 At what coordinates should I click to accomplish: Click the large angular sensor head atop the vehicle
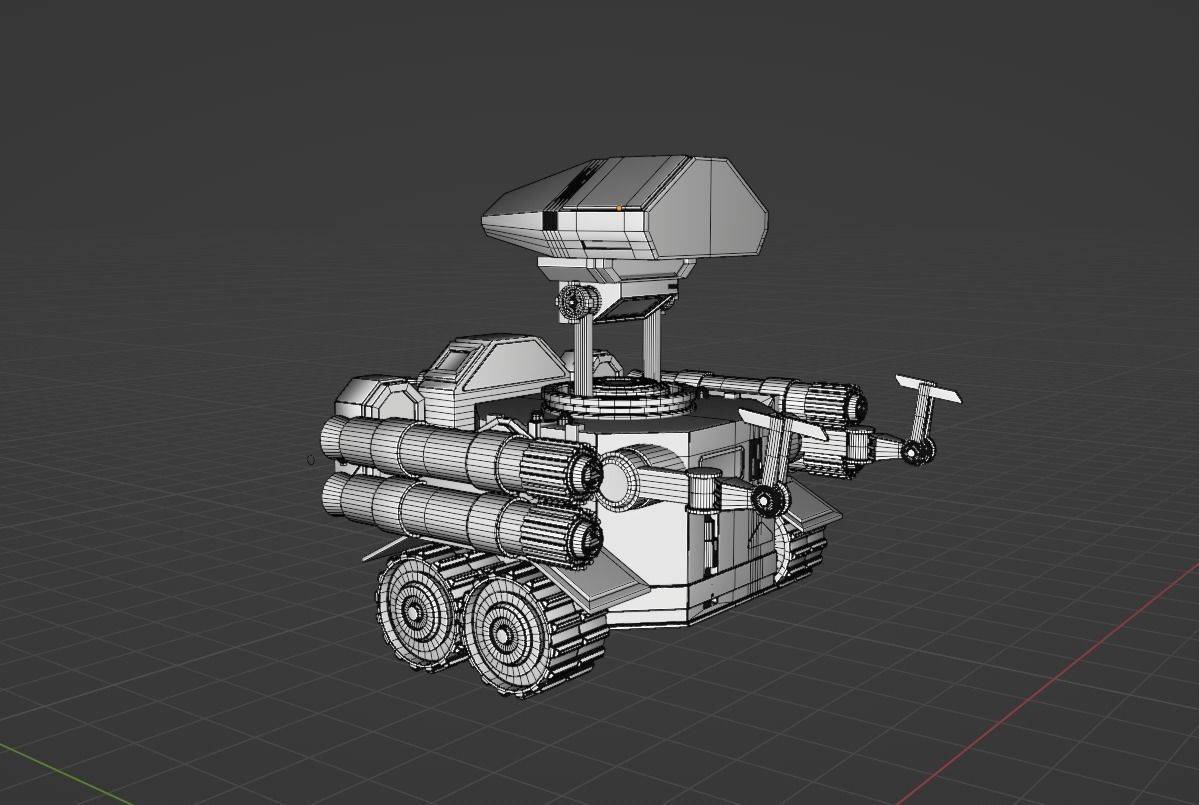[x=625, y=209]
